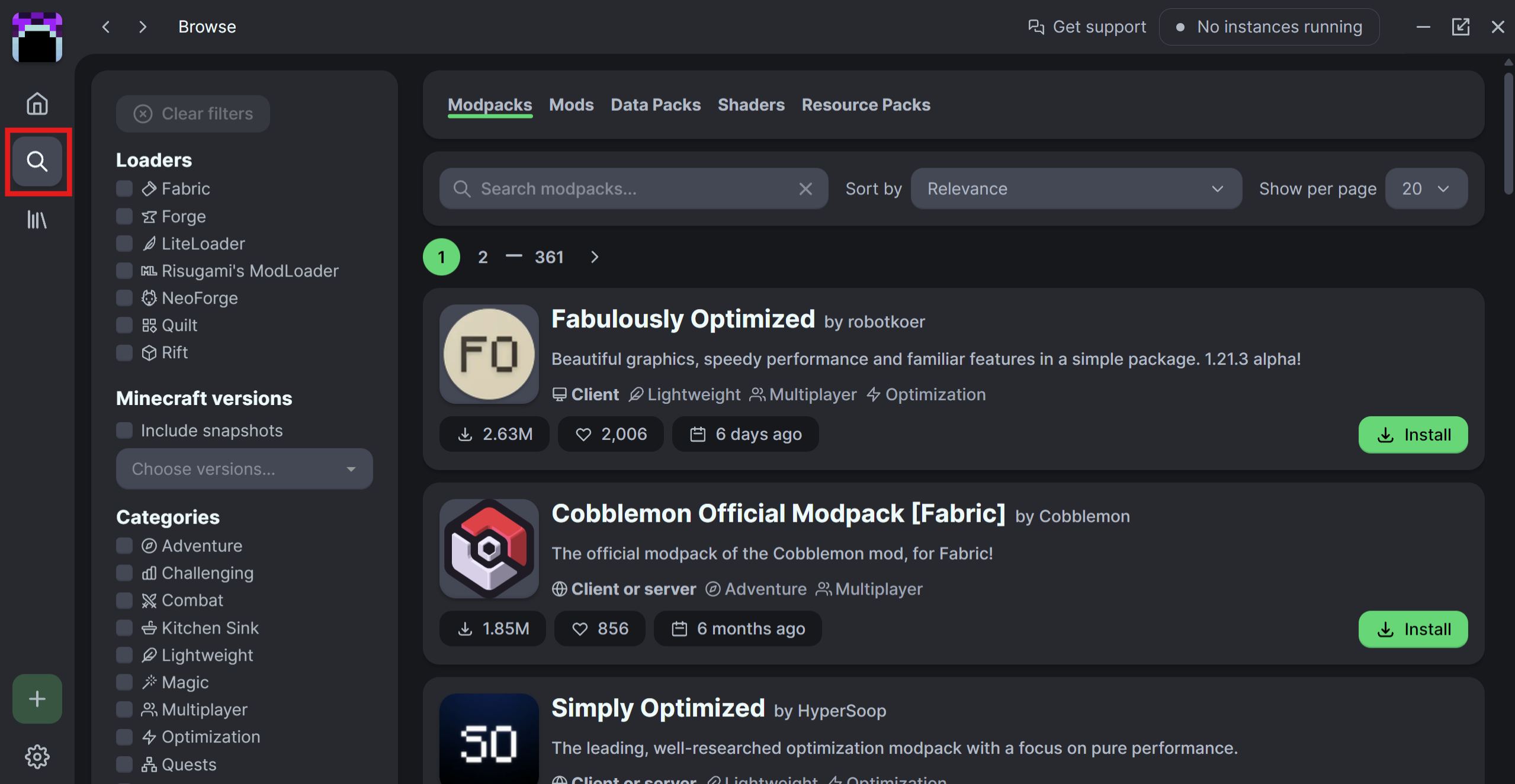The width and height of the screenshot is (1515, 784).
Task: Check the Quests category filter
Action: click(124, 764)
